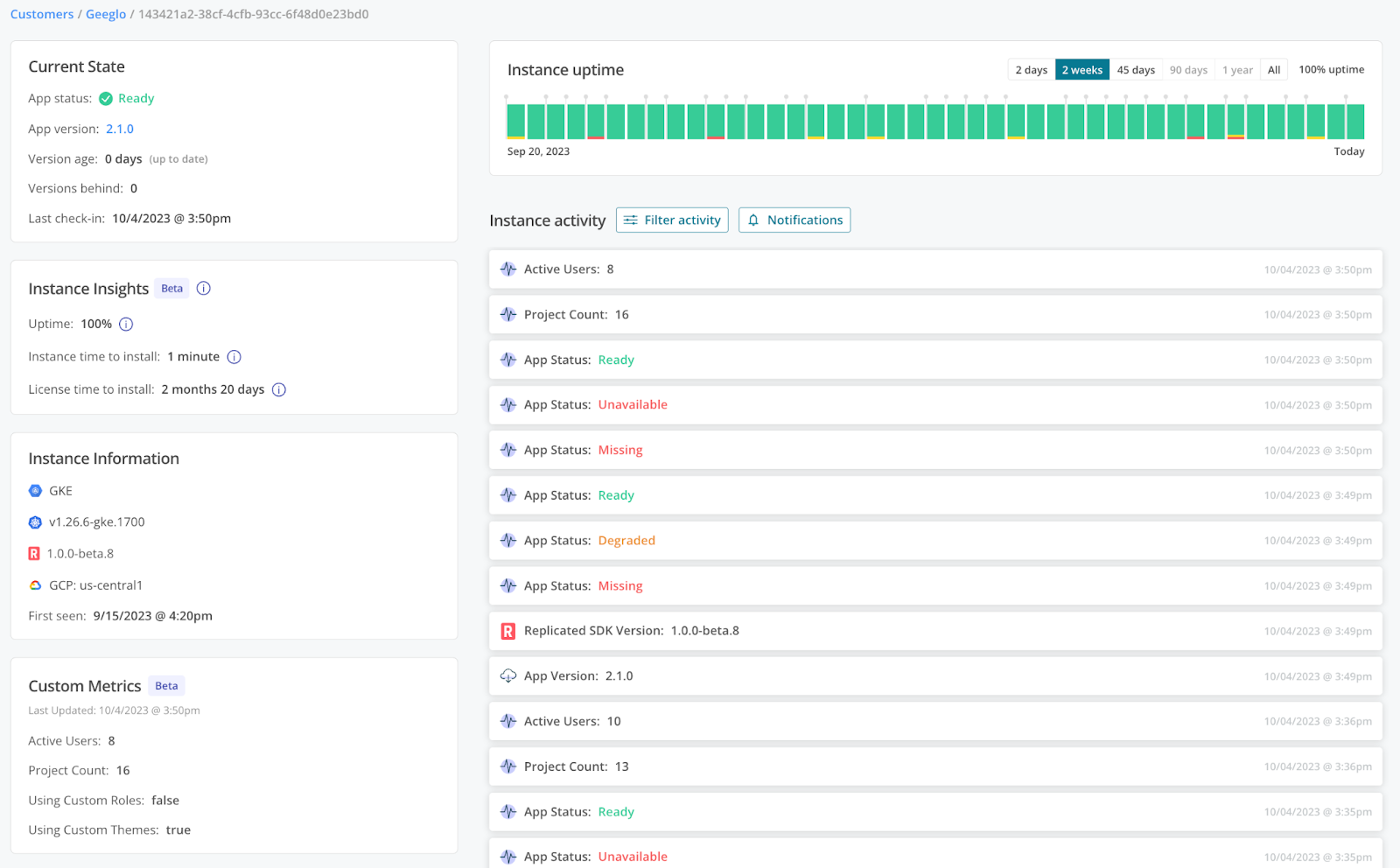
Task: Click the green Ready checkmark status icon
Action: pos(106,99)
